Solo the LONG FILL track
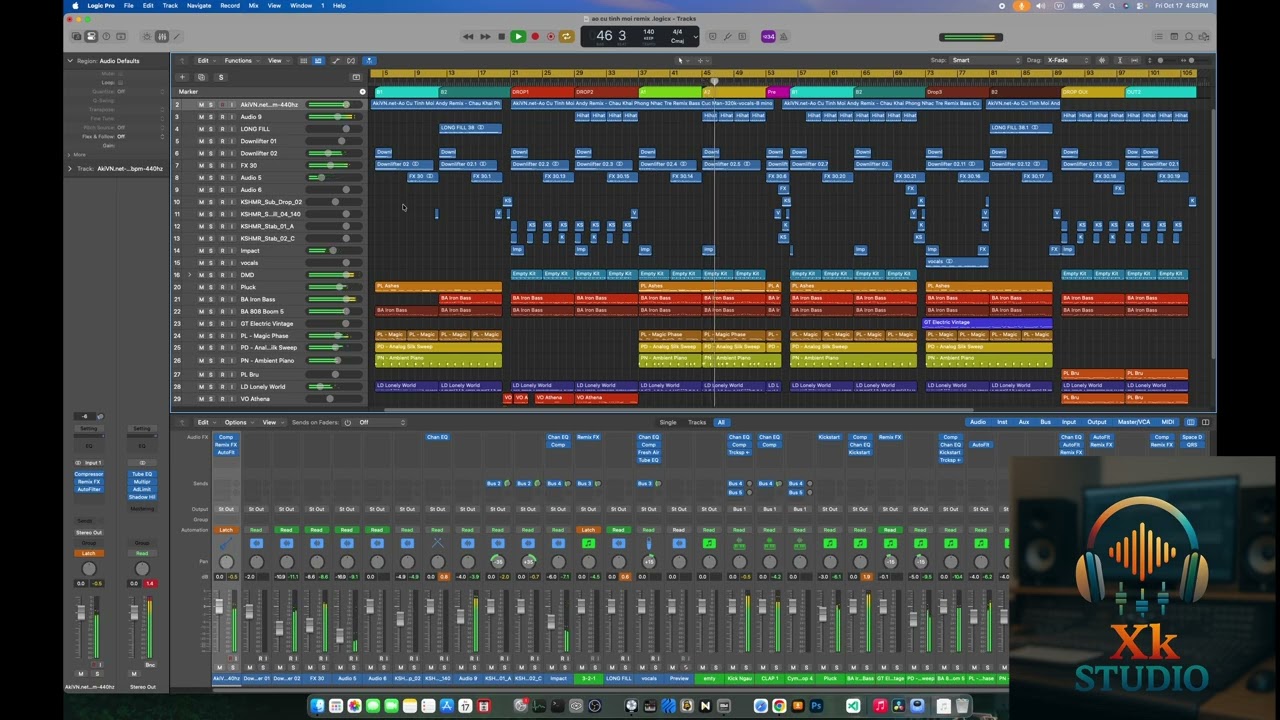Viewport: 1280px width, 720px height. pos(211,129)
